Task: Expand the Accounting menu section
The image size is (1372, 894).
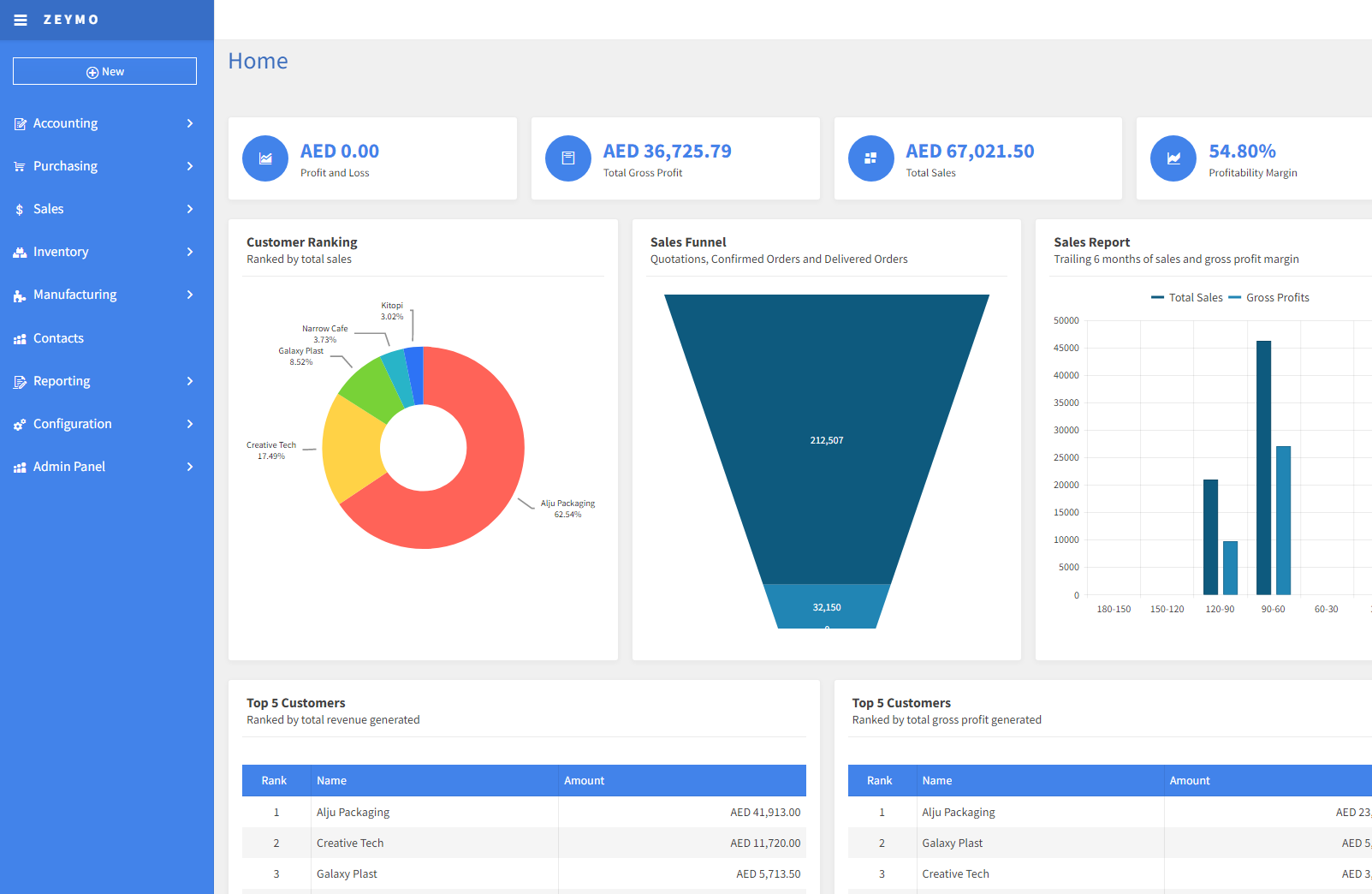Action: [64, 123]
